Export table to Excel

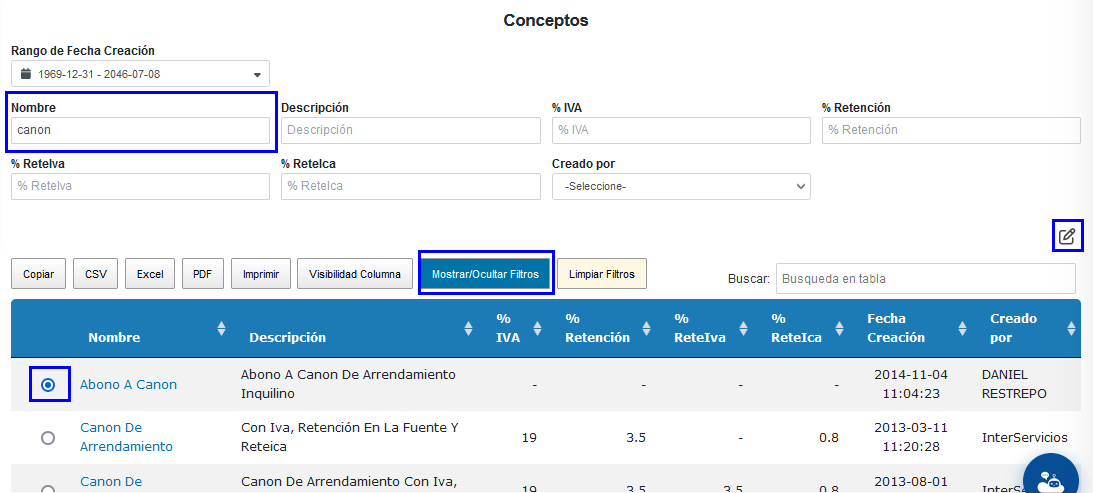coord(150,274)
